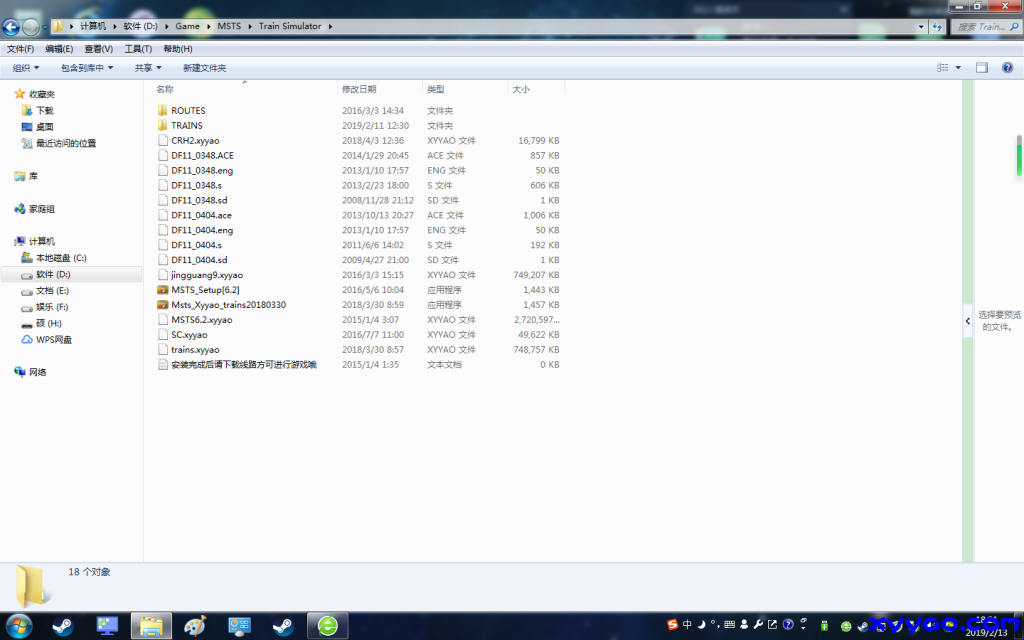Toggle the preview pane button

pos(981,68)
